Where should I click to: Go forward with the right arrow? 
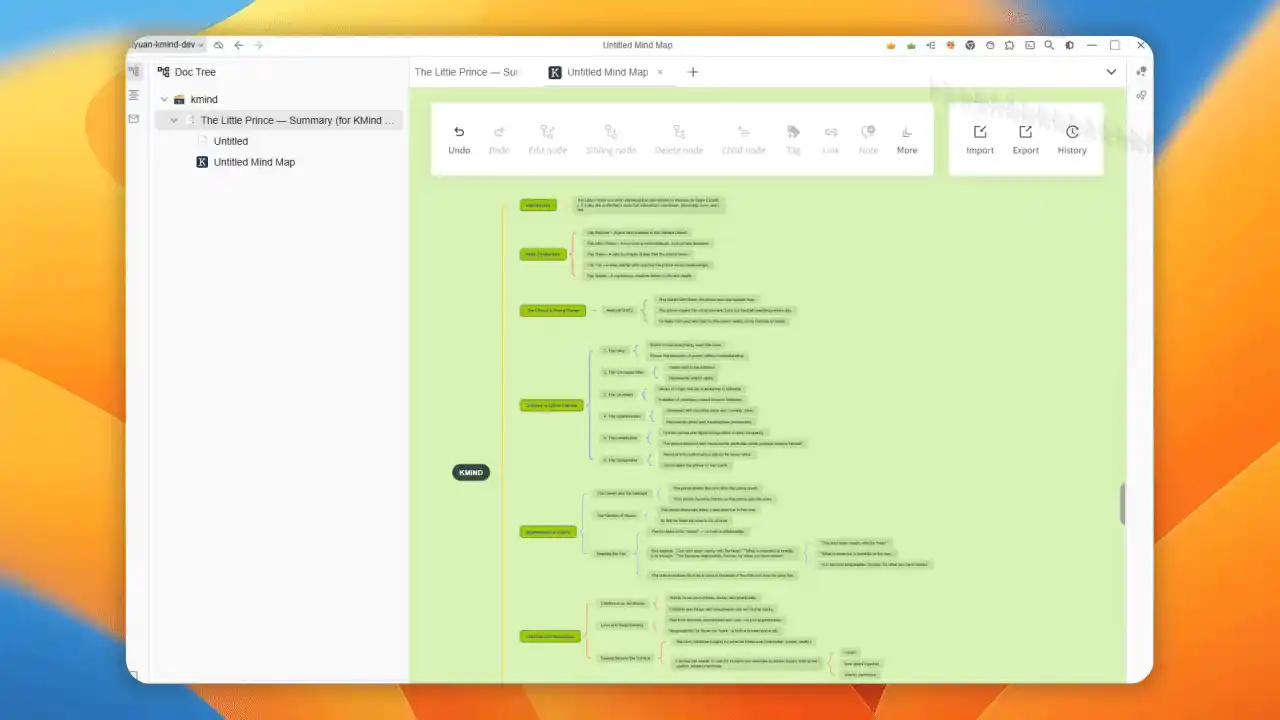tap(258, 45)
